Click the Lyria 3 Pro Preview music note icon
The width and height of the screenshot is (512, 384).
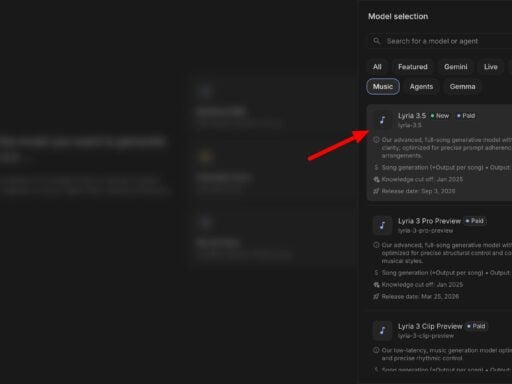coord(382,225)
